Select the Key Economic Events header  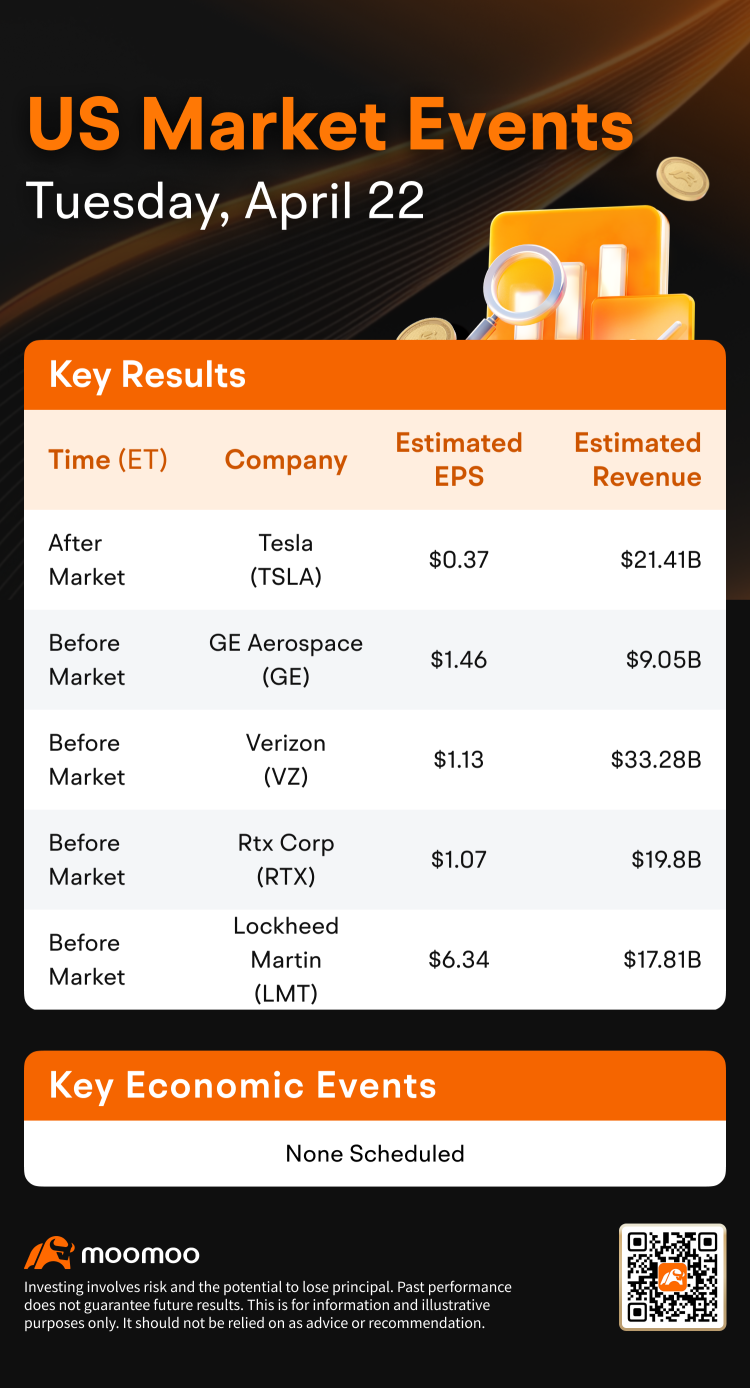pos(375,1086)
